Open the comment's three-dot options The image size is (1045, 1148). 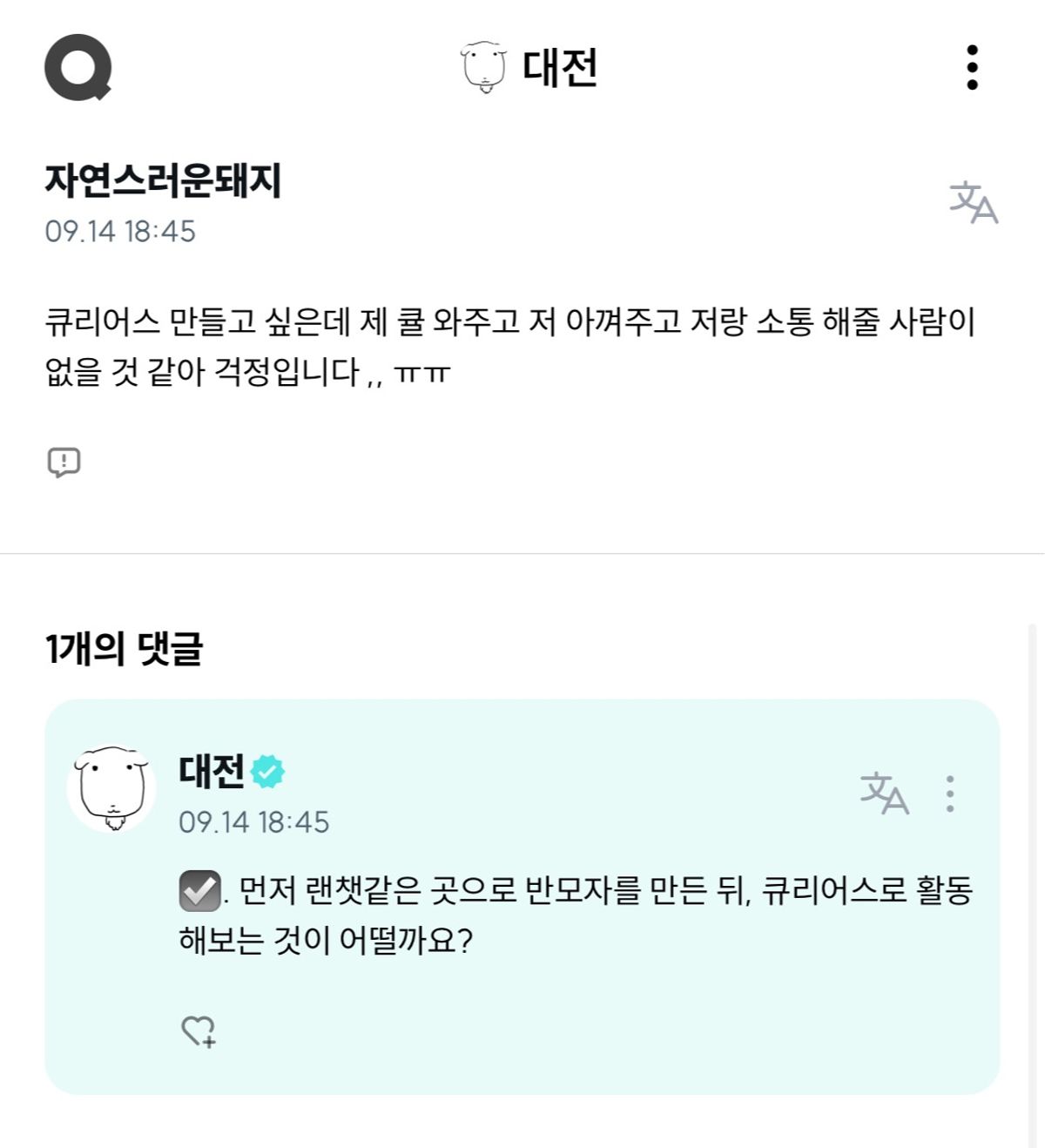click(950, 793)
